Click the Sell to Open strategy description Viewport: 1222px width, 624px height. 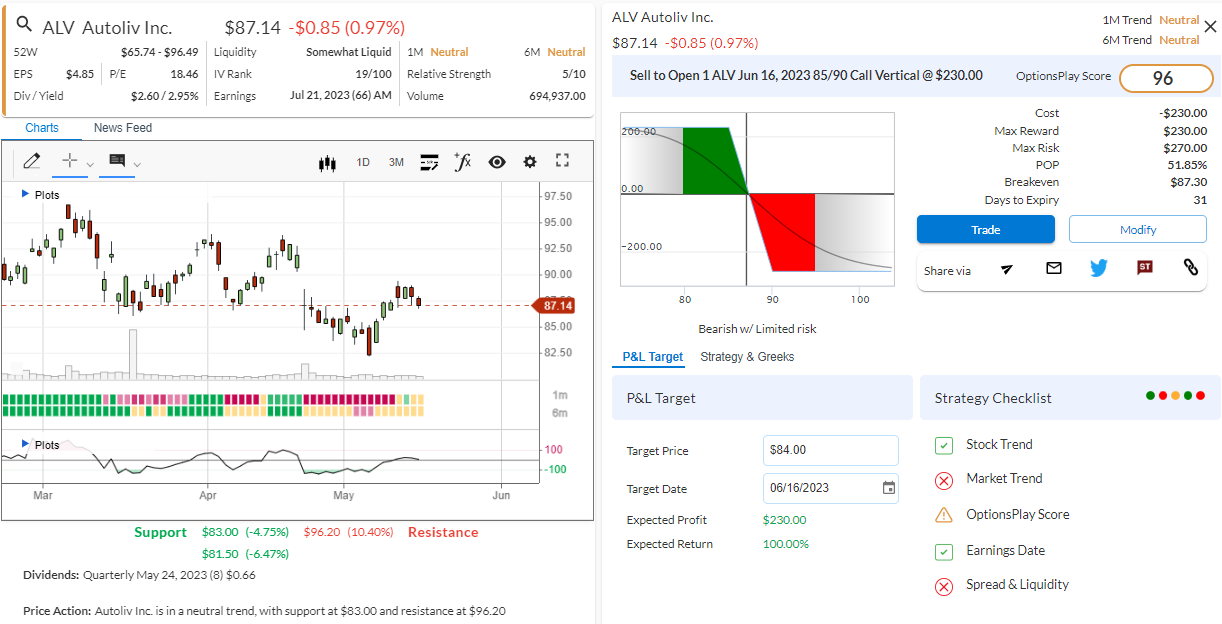[806, 75]
